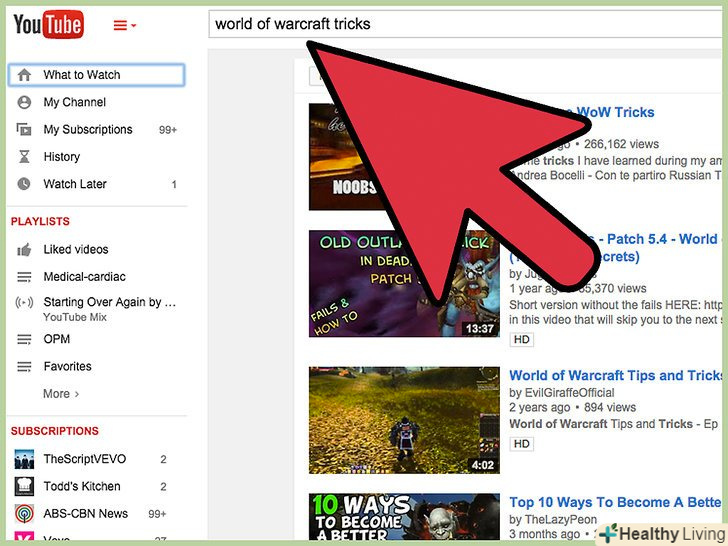The width and height of the screenshot is (728, 546).
Task: Open Todd's Kitchen subscription
Action: click(x=82, y=486)
